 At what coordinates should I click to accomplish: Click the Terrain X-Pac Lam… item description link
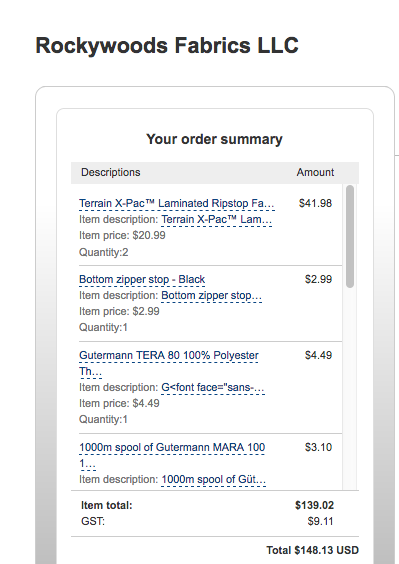click(x=216, y=219)
